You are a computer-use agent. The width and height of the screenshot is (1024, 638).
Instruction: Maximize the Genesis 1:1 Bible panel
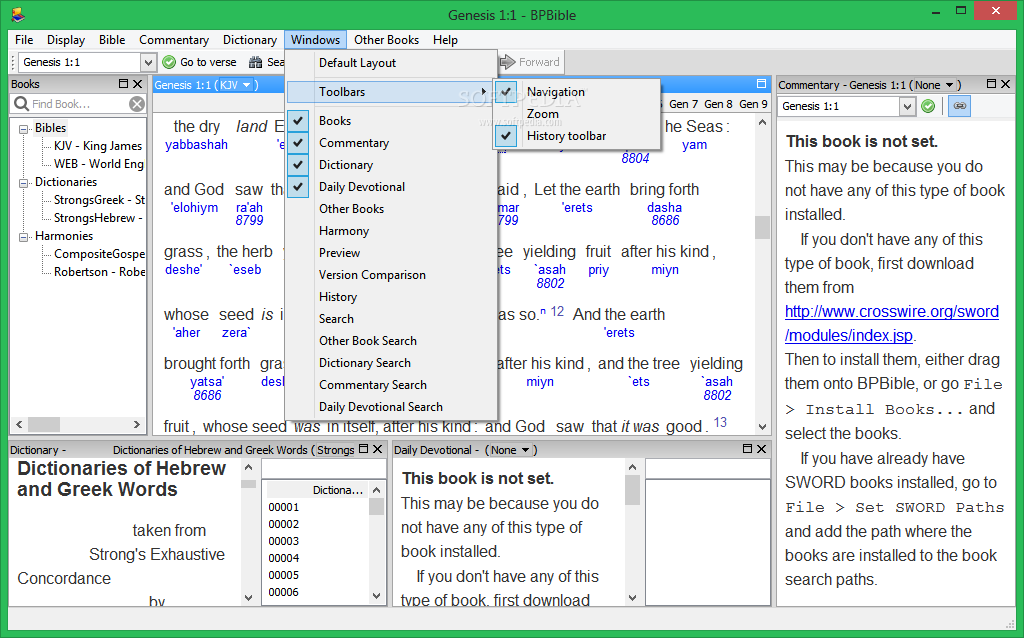pos(761,84)
